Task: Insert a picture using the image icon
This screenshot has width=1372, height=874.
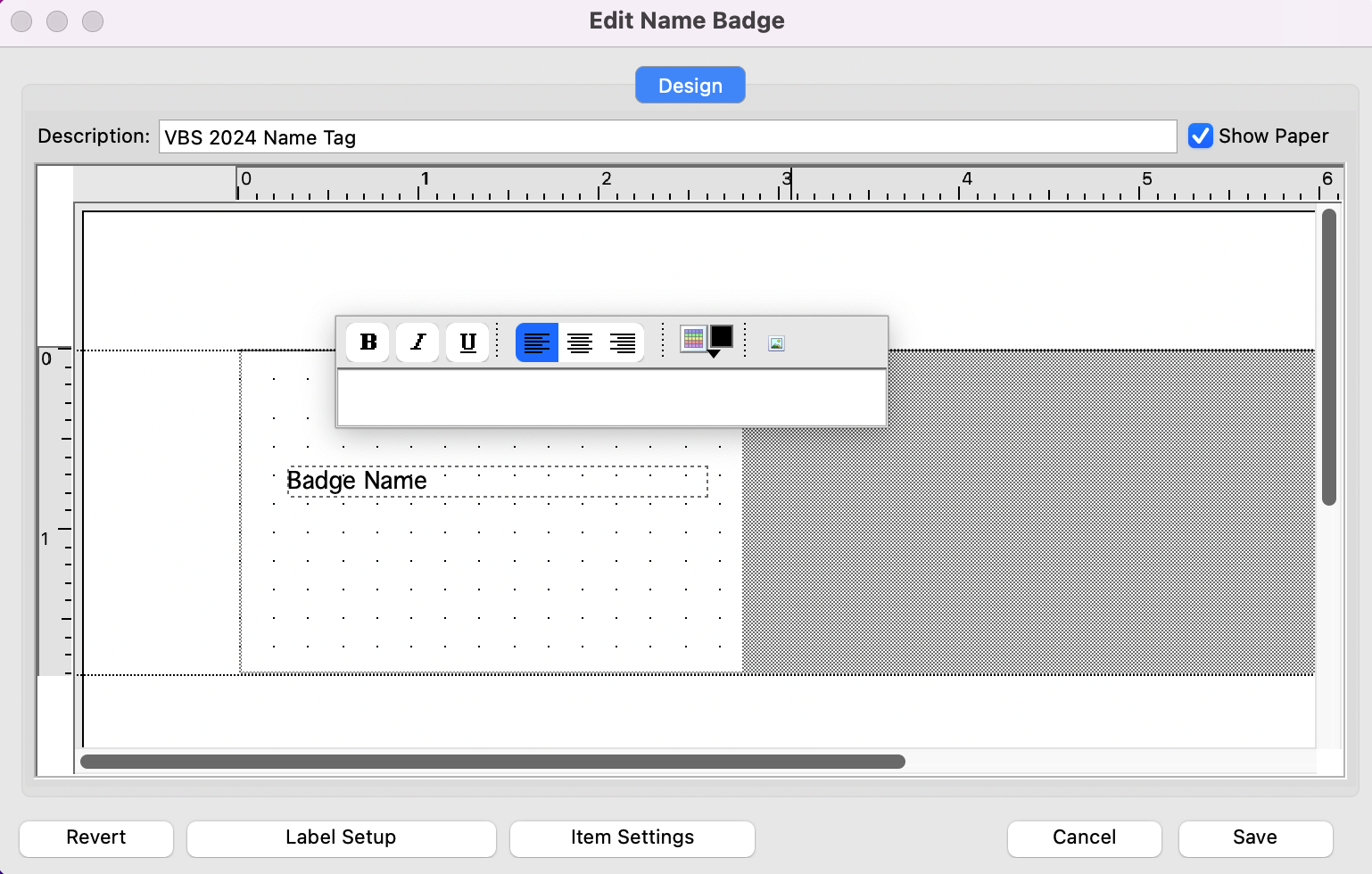Action: (776, 343)
